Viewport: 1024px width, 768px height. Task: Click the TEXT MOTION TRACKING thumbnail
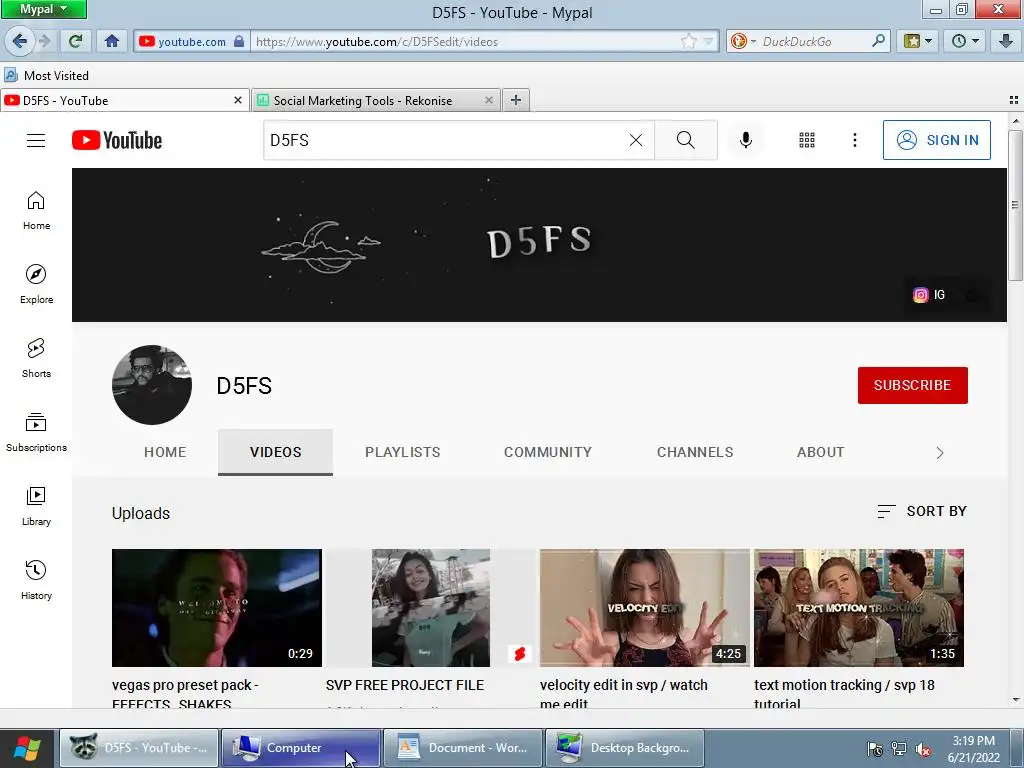tap(859, 608)
